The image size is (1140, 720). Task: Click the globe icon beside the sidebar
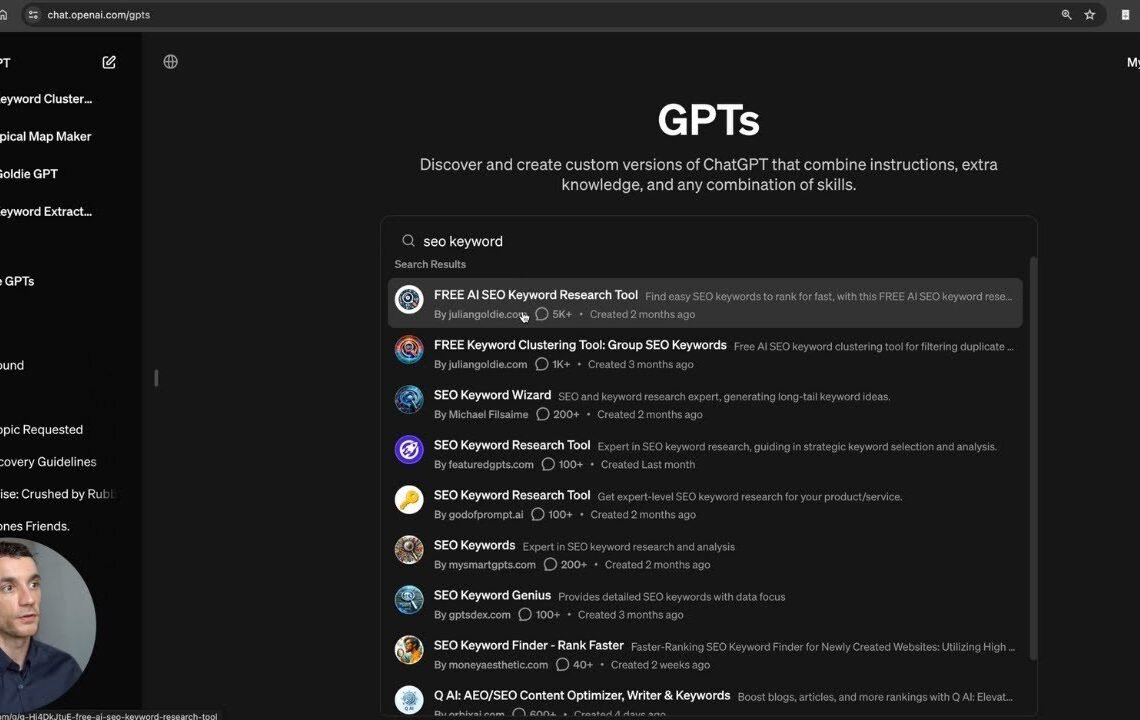tap(171, 62)
